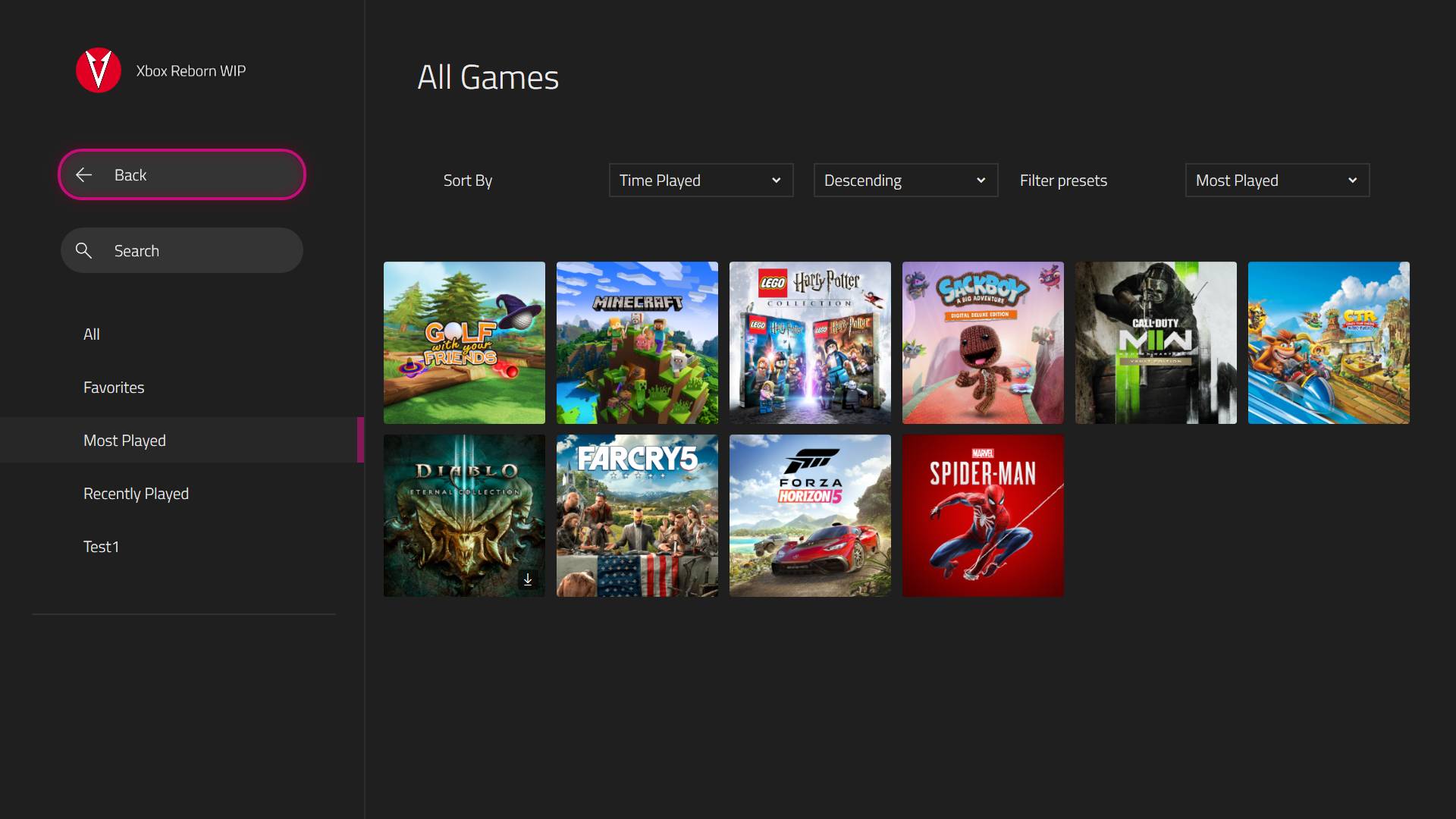Open the Golf With Your Friends tile
This screenshot has height=819, width=1456.
pyautogui.click(x=464, y=343)
